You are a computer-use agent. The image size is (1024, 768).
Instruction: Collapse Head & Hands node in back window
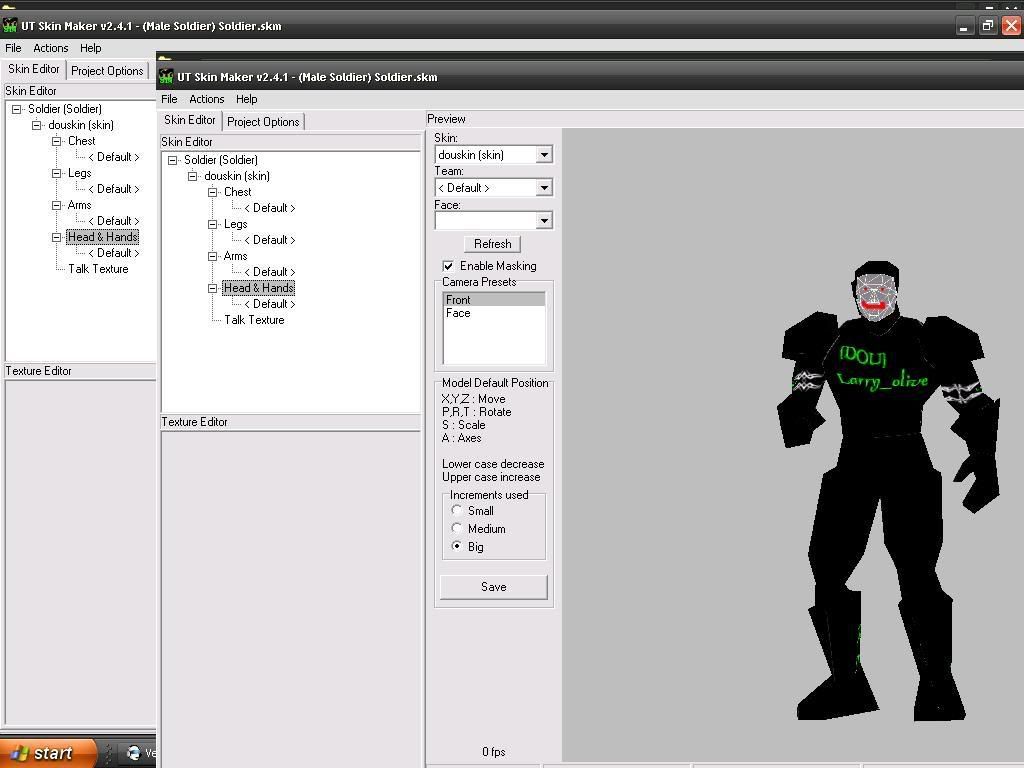coord(56,237)
